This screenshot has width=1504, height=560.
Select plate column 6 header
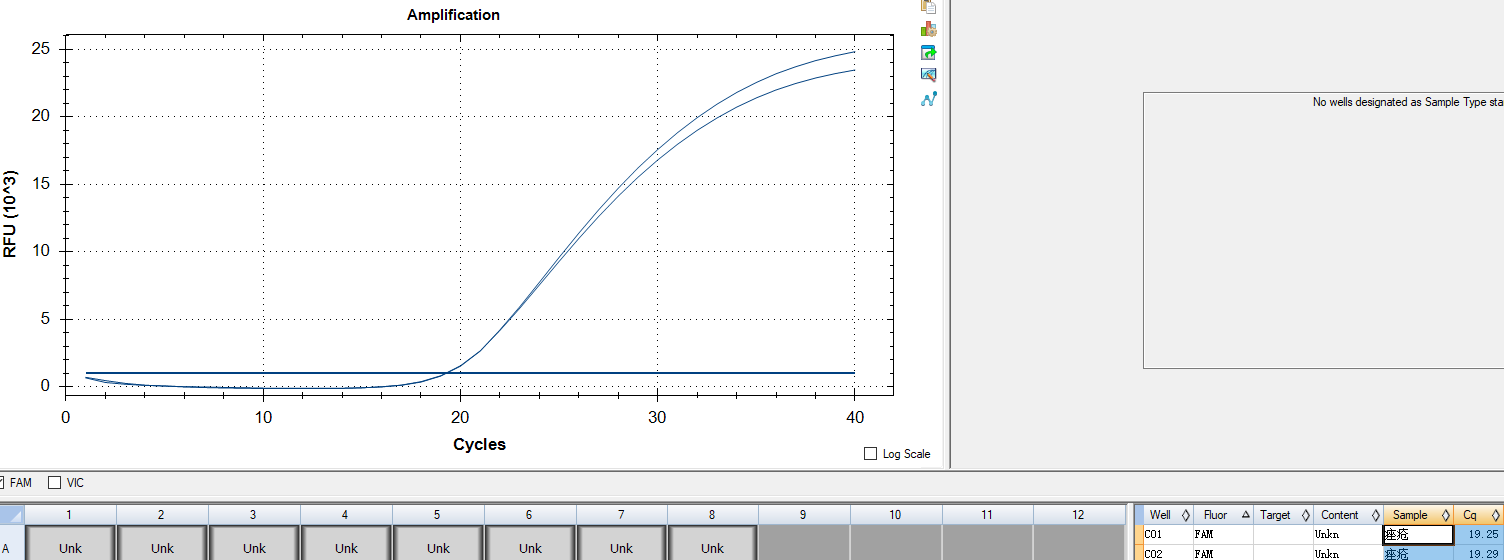tap(530, 515)
